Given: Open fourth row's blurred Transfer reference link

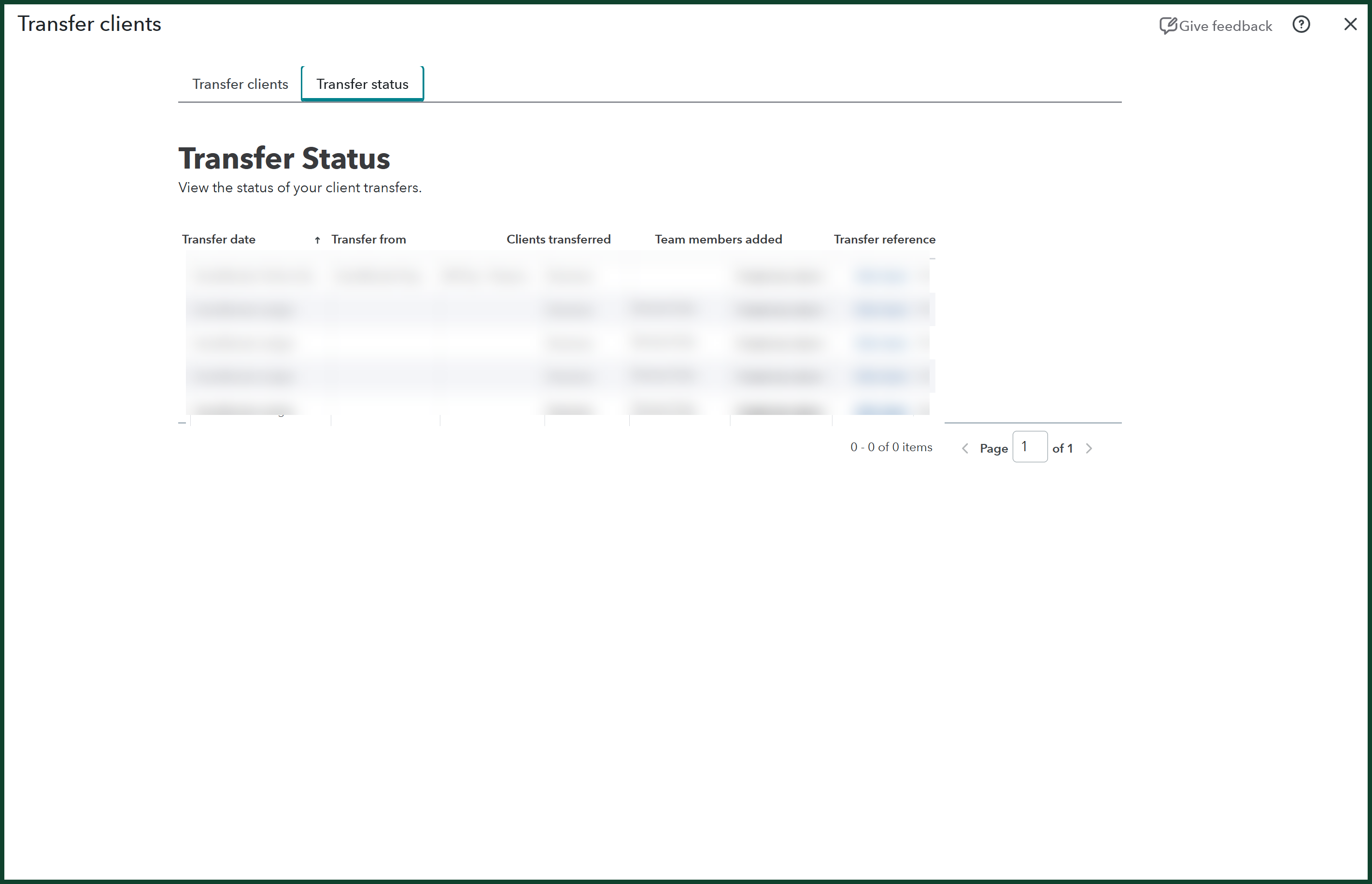Looking at the screenshot, I should [881, 377].
